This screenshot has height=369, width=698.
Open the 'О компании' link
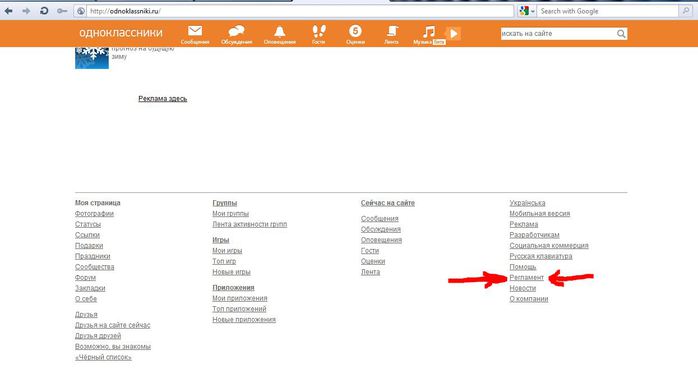tap(529, 299)
